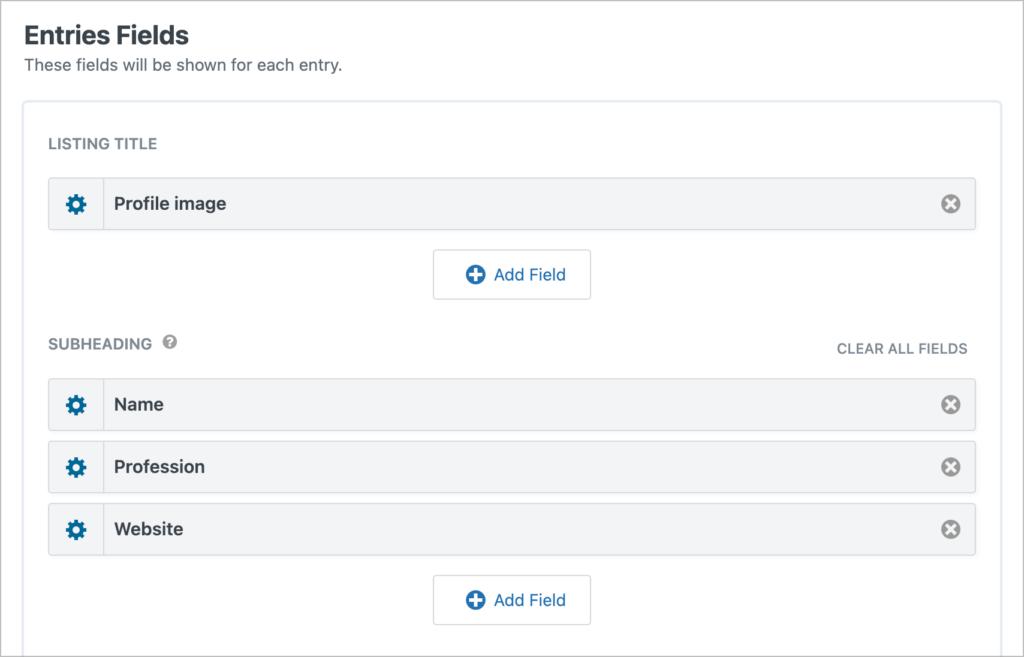The image size is (1024, 657).
Task: Open settings for the Website field
Action: pyautogui.click(x=76, y=529)
